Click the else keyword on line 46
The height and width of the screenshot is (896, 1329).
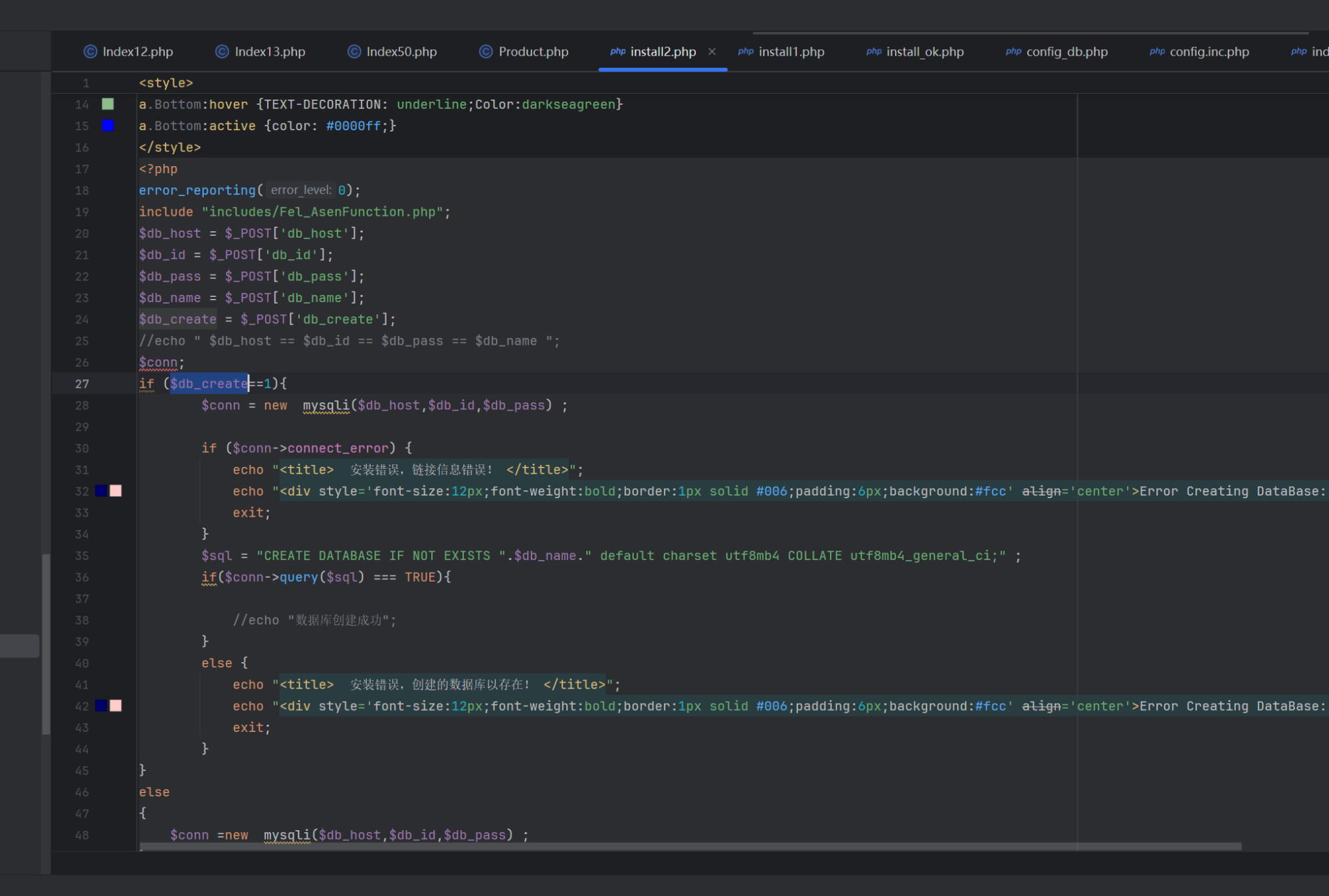point(154,792)
